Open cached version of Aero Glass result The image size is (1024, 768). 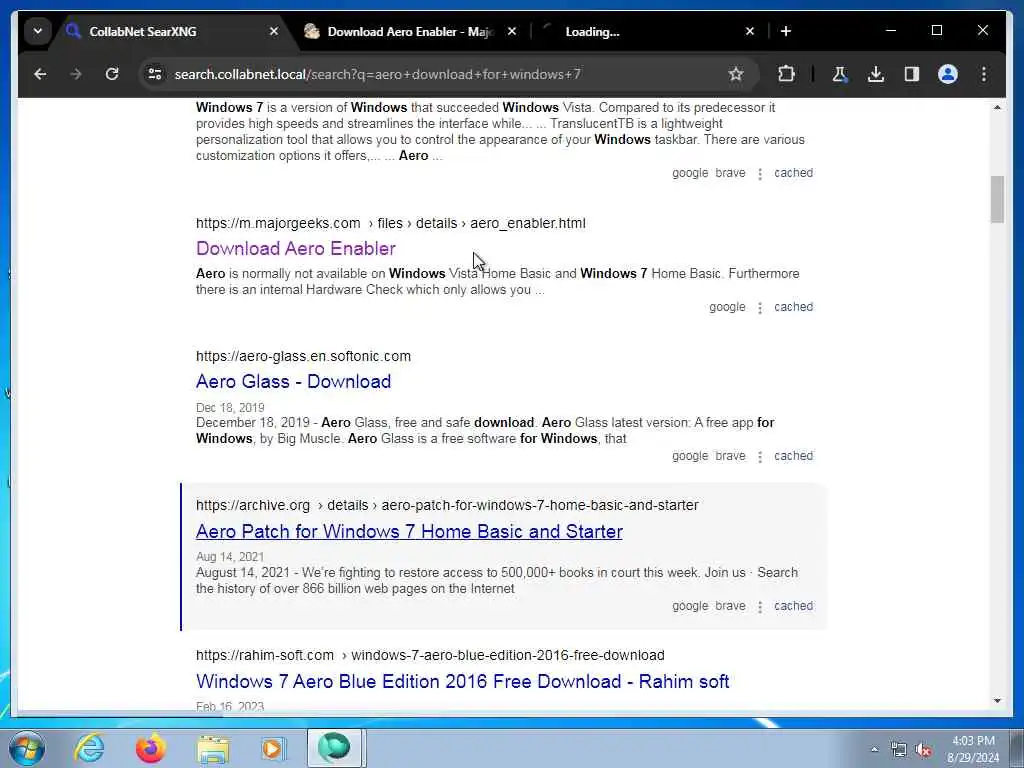[793, 456]
